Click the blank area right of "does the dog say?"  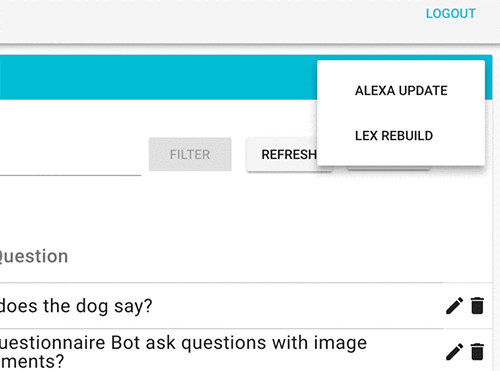coord(297,306)
